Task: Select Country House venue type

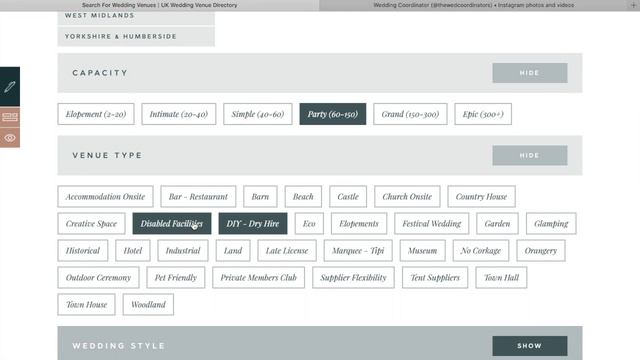Action: click(482, 197)
